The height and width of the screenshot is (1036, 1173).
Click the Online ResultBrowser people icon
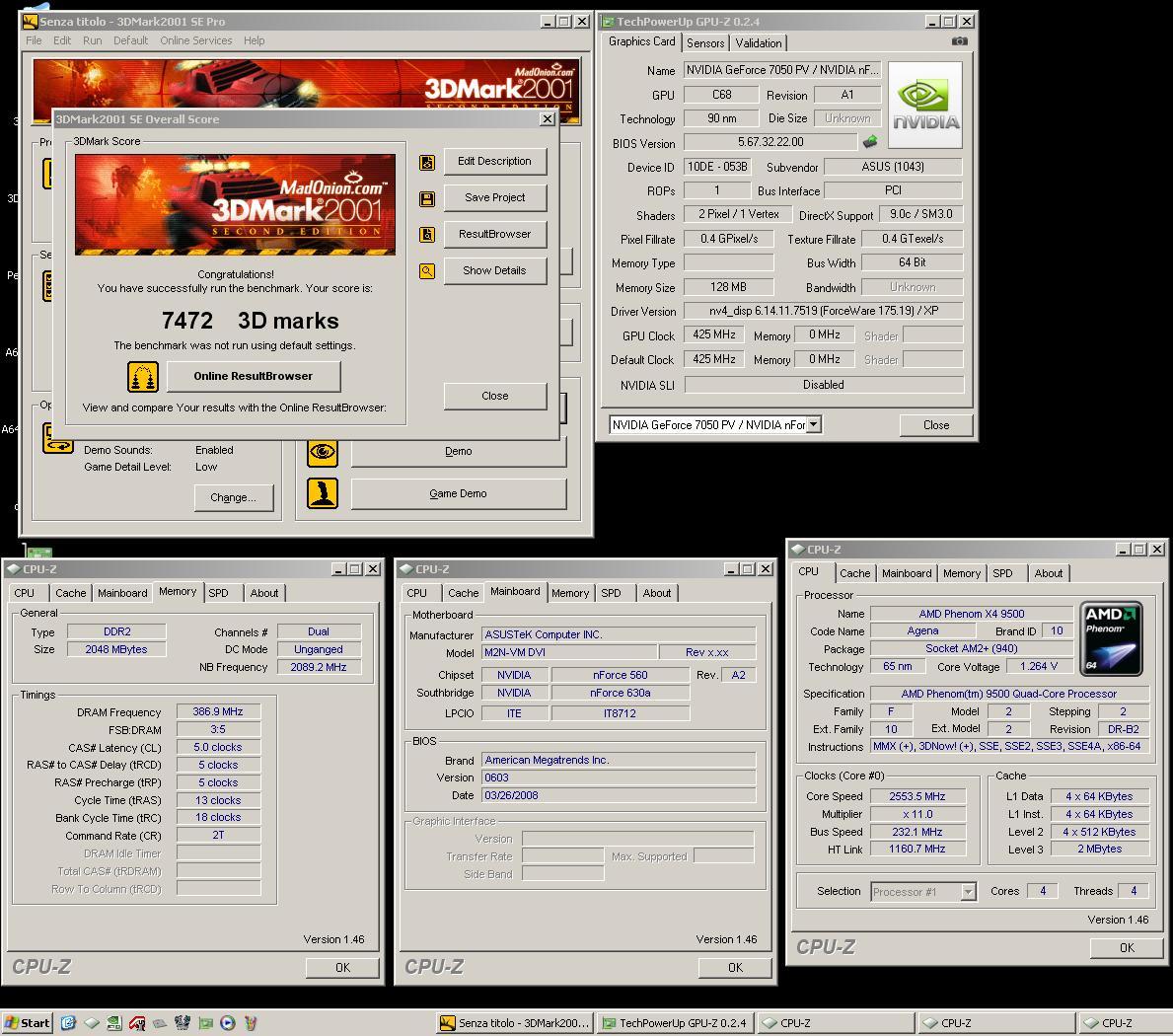[x=142, y=376]
